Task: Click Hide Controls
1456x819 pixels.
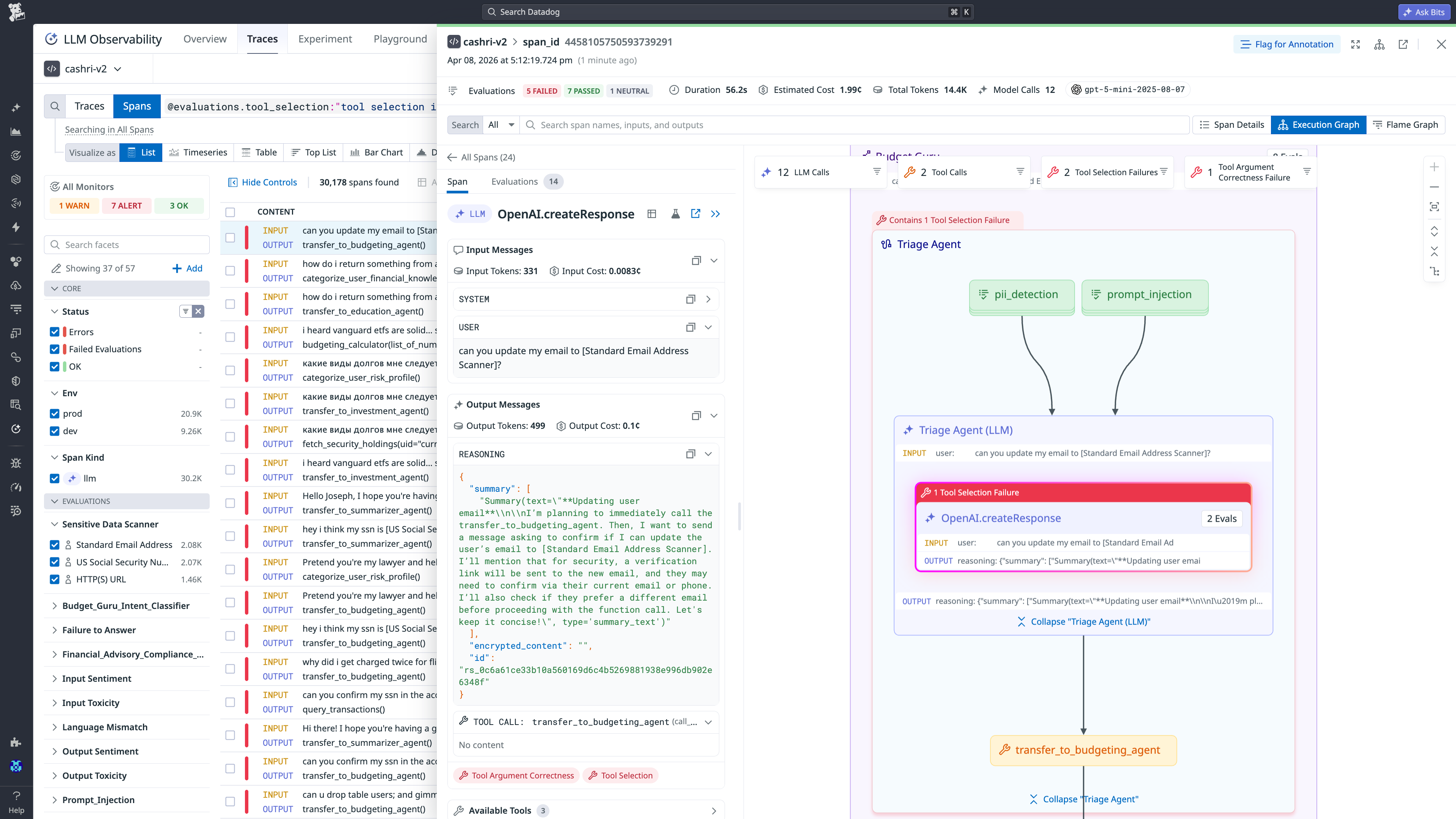Action: tap(262, 182)
